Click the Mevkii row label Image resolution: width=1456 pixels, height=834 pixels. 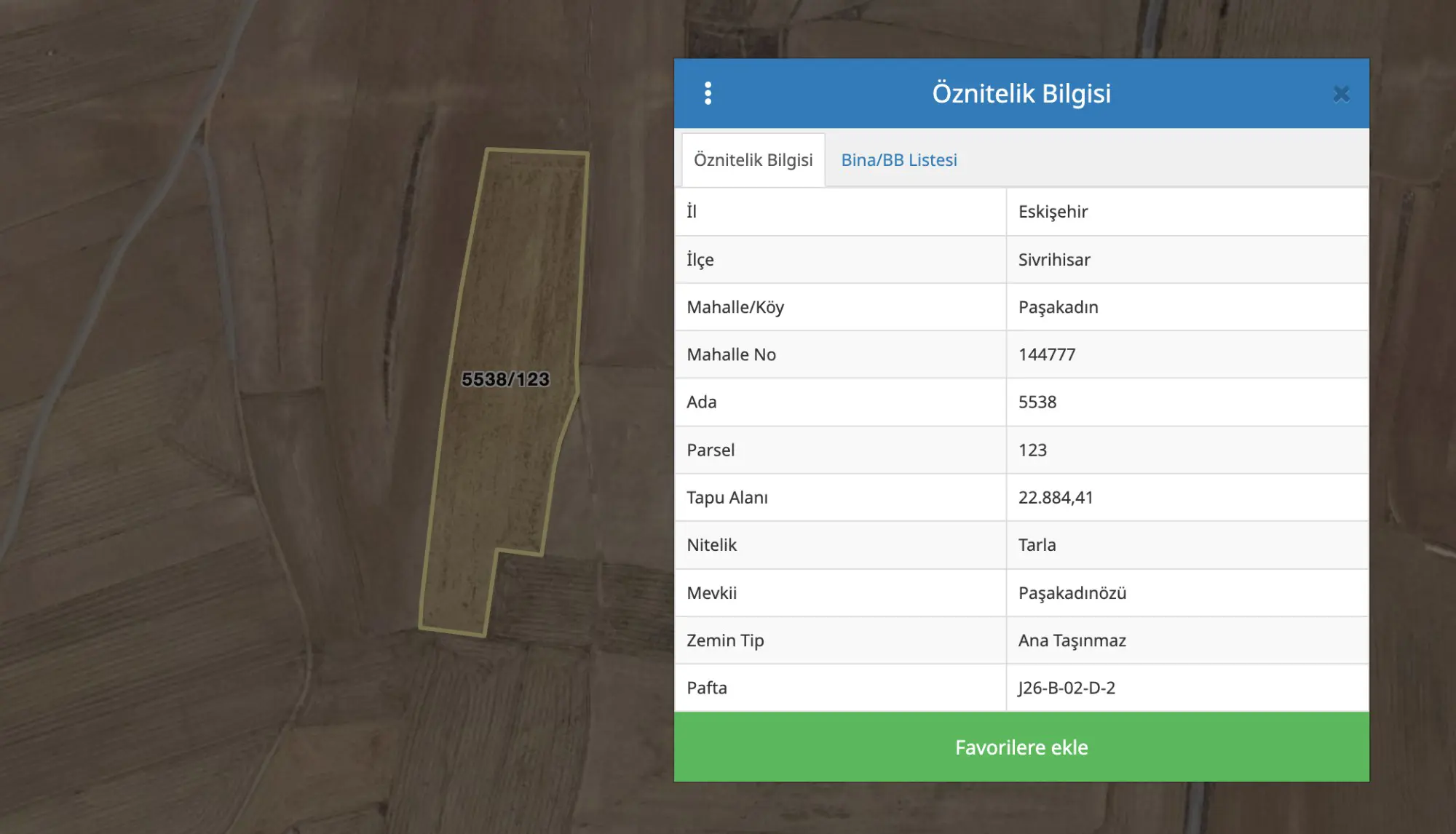click(x=711, y=592)
